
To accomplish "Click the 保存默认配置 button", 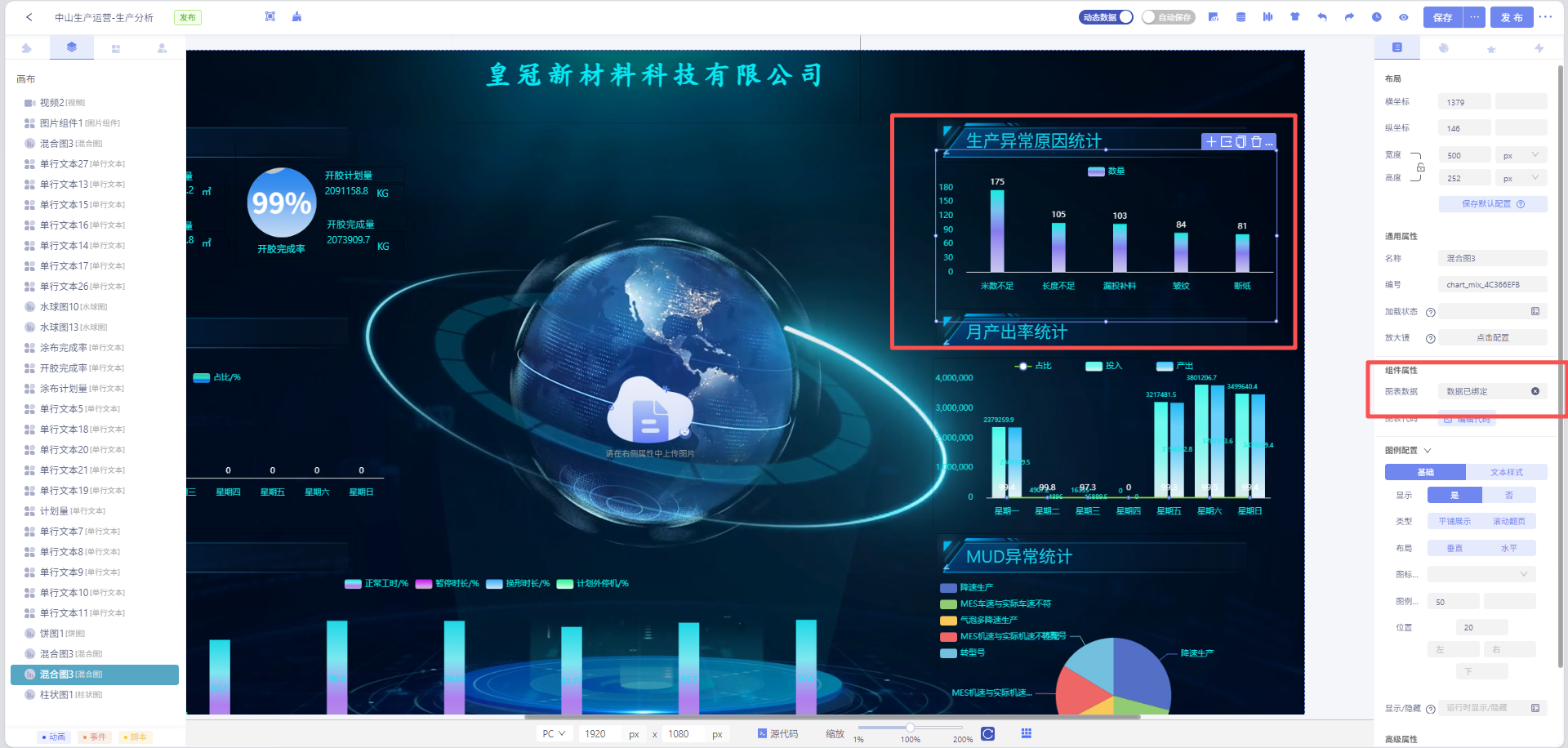I will [1493, 204].
